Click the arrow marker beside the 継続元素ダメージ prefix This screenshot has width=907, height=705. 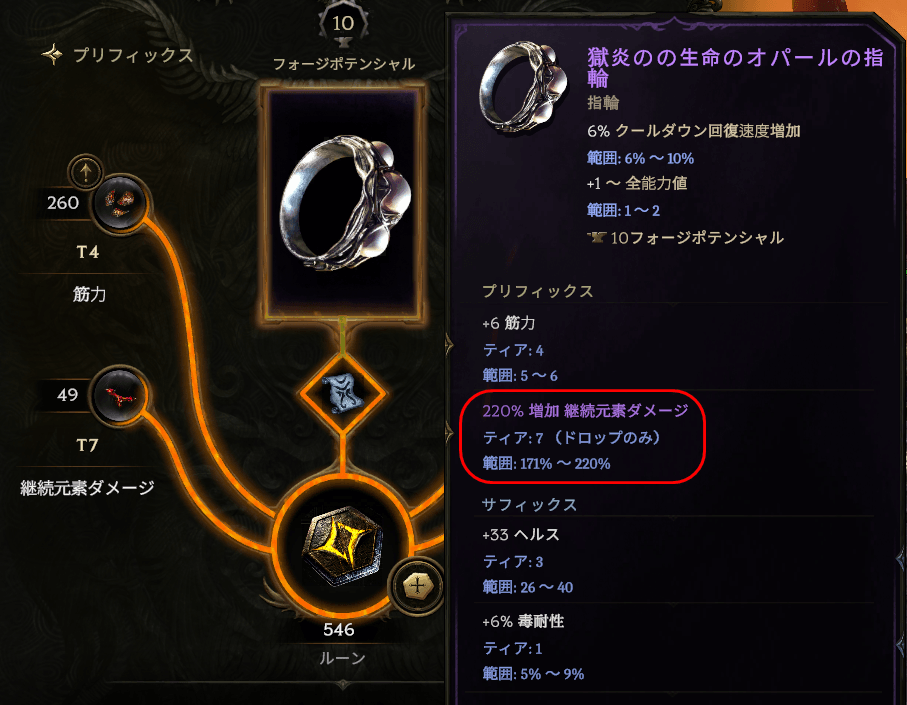(x=449, y=431)
